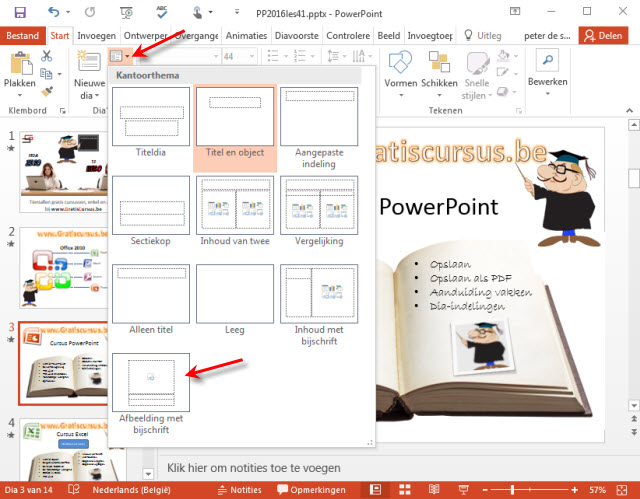640x499 pixels.
Task: Click the Plakken clipboard icon
Action: pyautogui.click(x=20, y=64)
